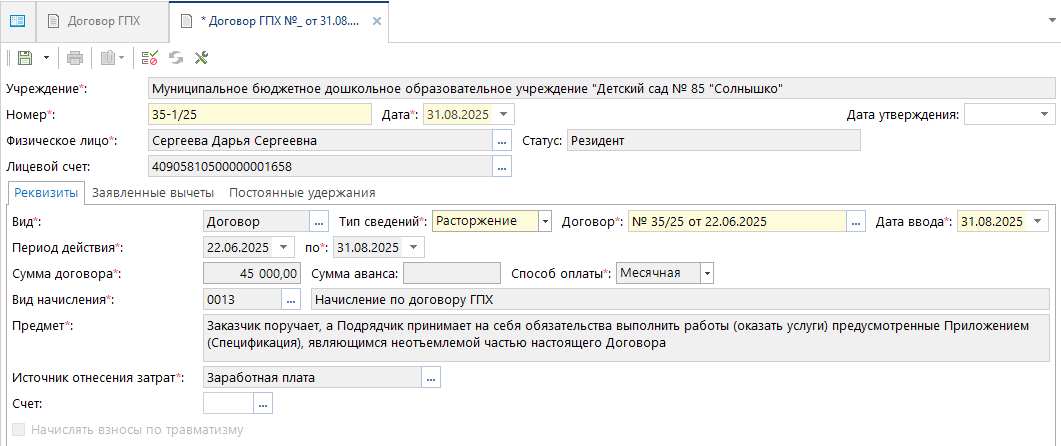The image size is (1061, 446).
Task: Choose Вид with ellipsis button
Action: point(319,221)
